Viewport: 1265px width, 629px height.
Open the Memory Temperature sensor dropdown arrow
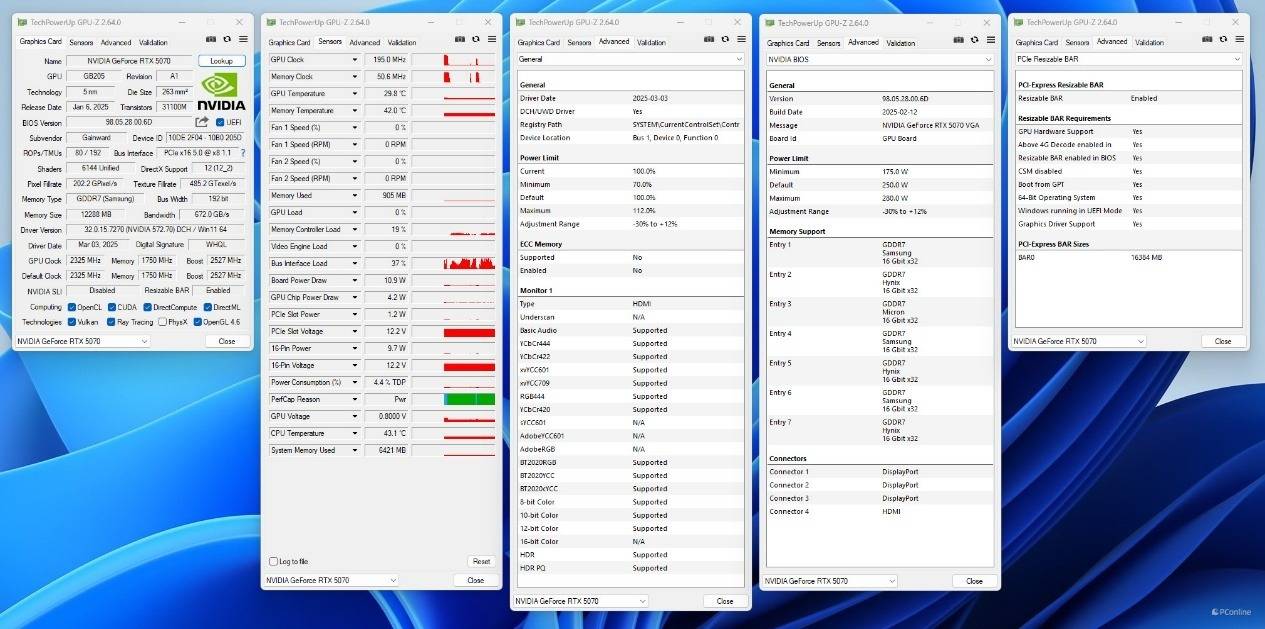(354, 110)
